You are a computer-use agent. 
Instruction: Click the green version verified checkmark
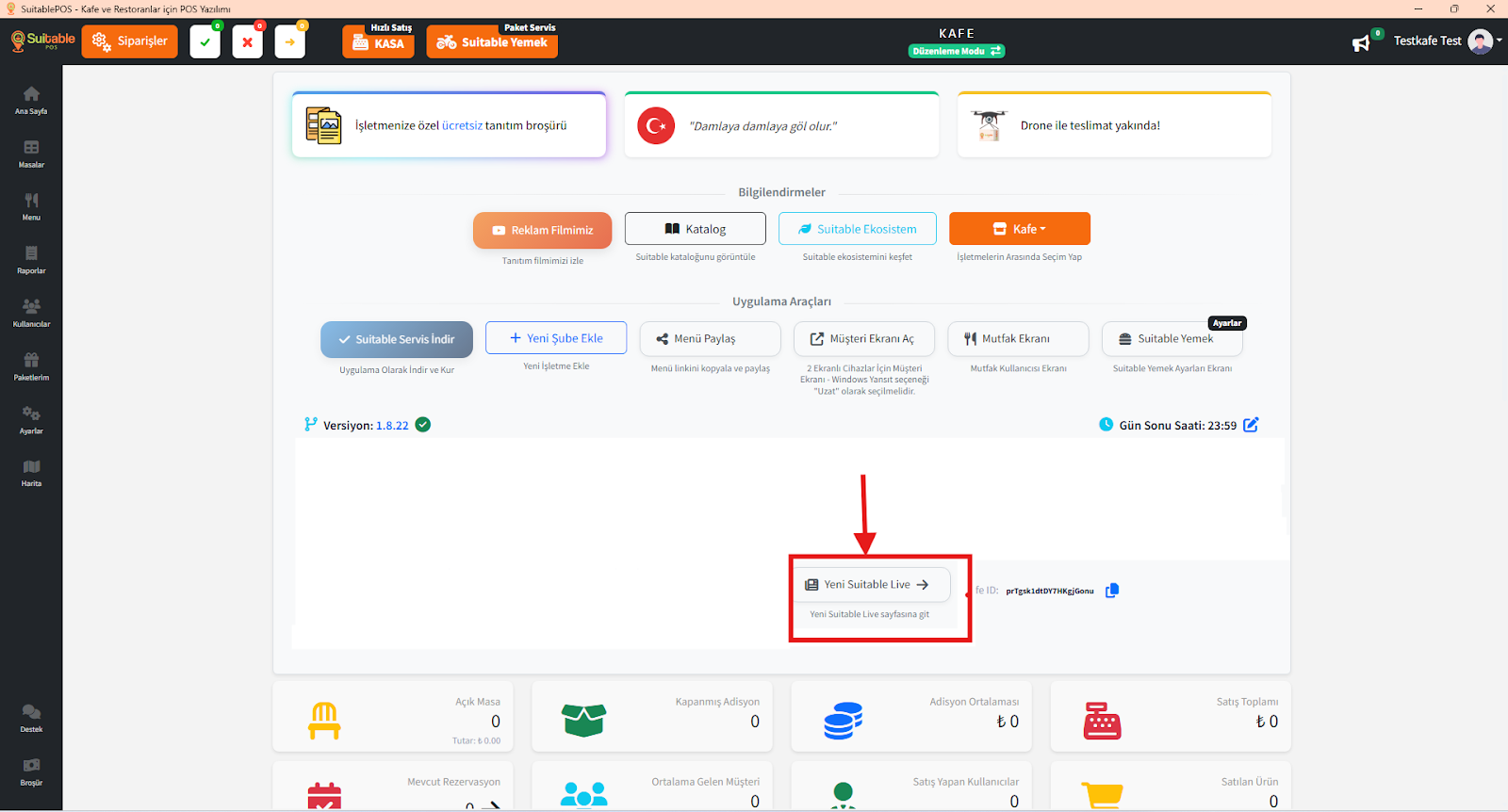[x=423, y=425]
